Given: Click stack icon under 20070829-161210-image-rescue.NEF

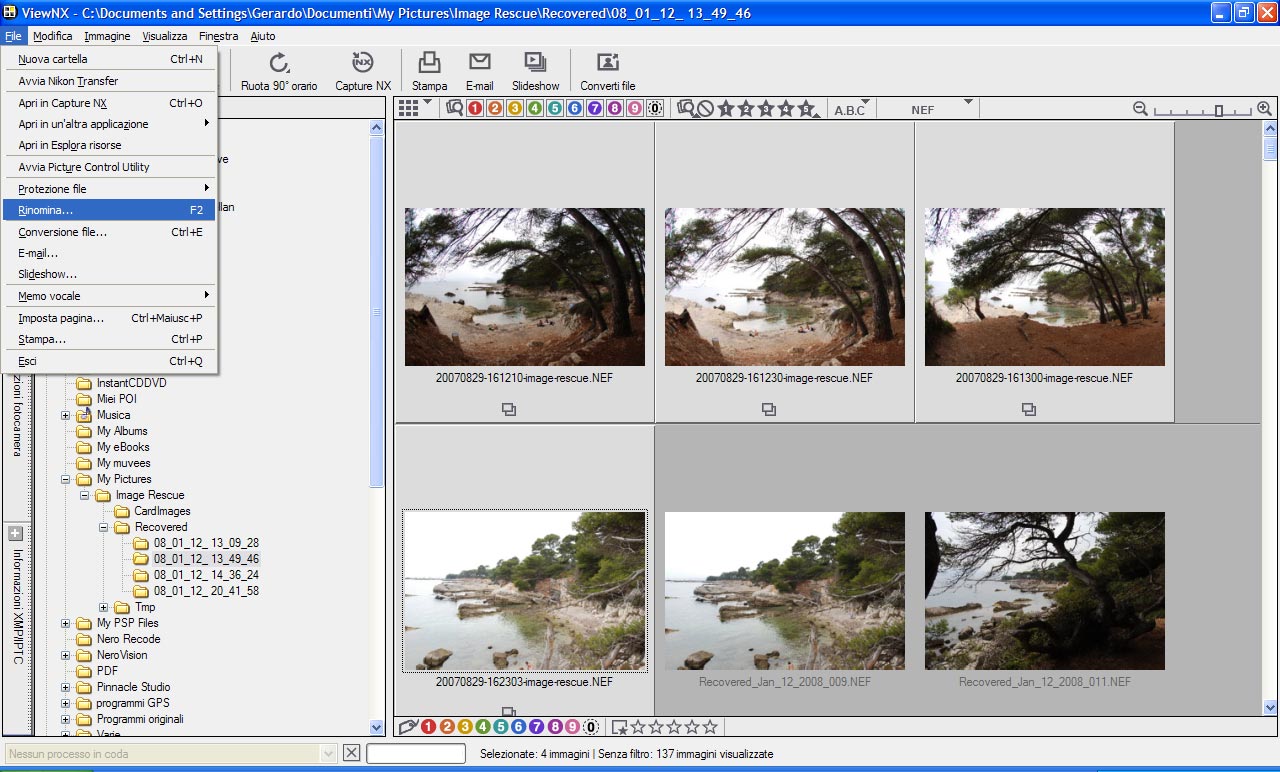Looking at the screenshot, I should [x=509, y=409].
